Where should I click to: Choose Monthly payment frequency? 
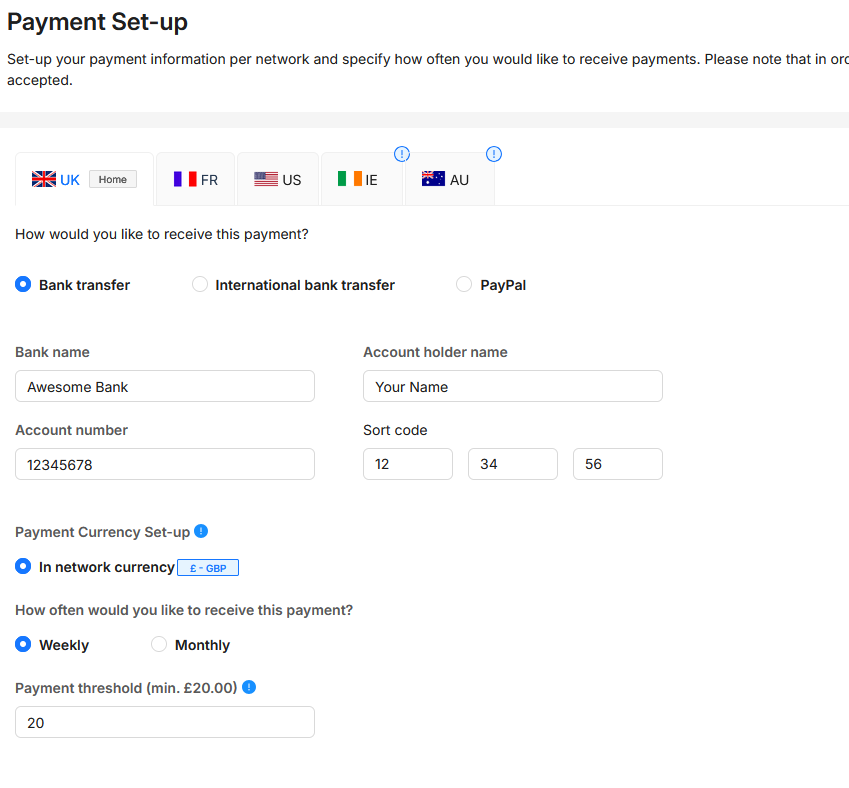(159, 645)
